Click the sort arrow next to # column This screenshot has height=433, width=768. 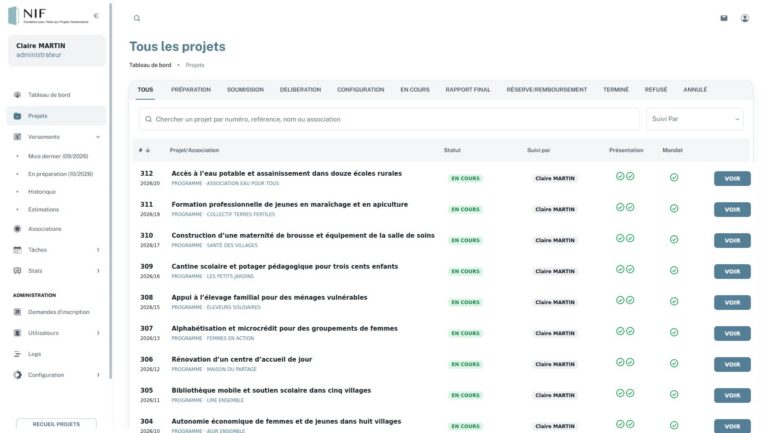[x=147, y=150]
